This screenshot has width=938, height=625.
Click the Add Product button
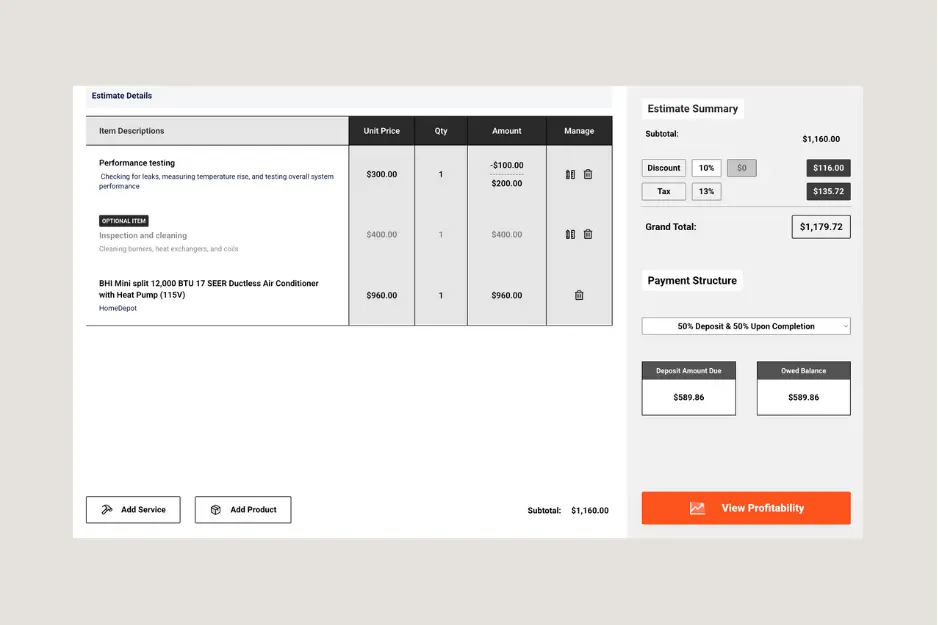click(243, 509)
